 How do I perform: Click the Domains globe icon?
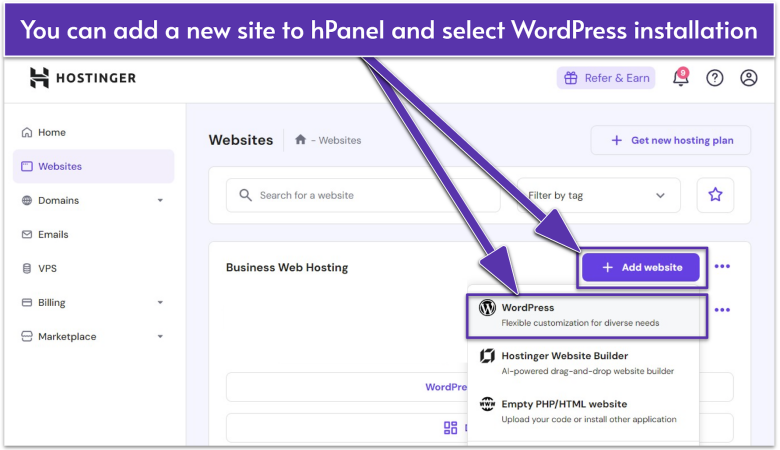point(27,200)
